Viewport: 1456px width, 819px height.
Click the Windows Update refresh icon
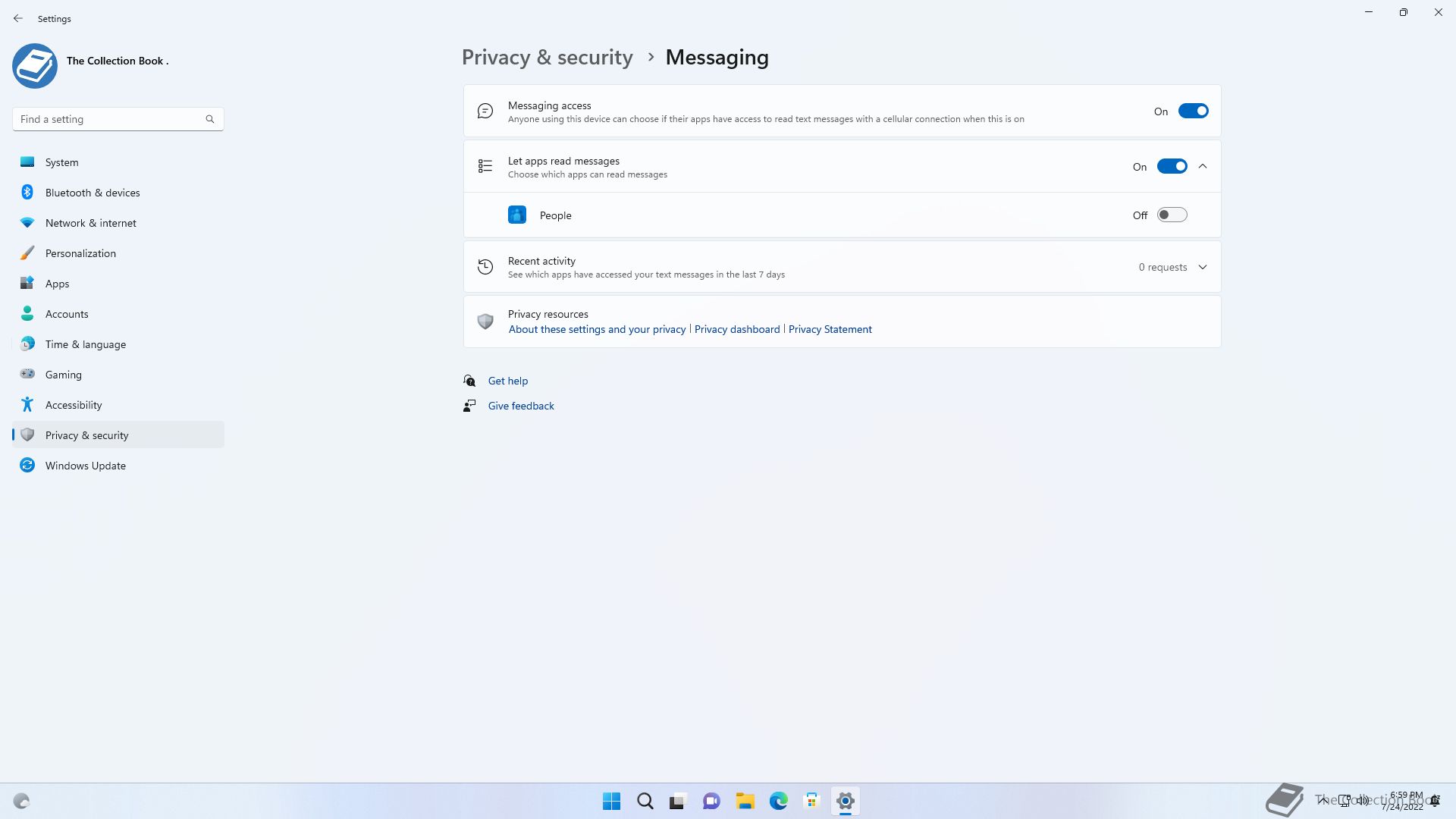(27, 465)
